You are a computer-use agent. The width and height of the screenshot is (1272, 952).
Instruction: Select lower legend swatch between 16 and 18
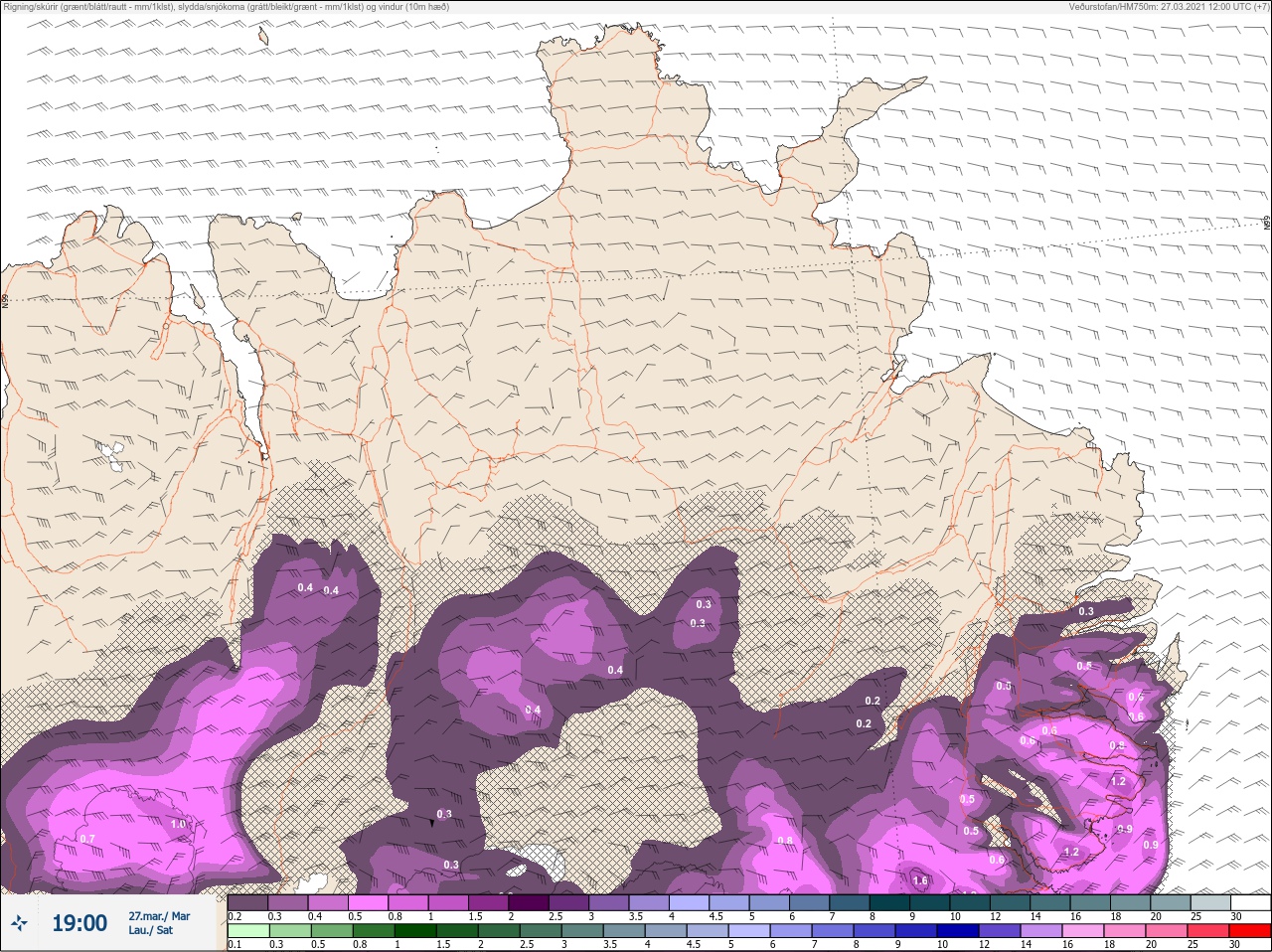(1083, 931)
